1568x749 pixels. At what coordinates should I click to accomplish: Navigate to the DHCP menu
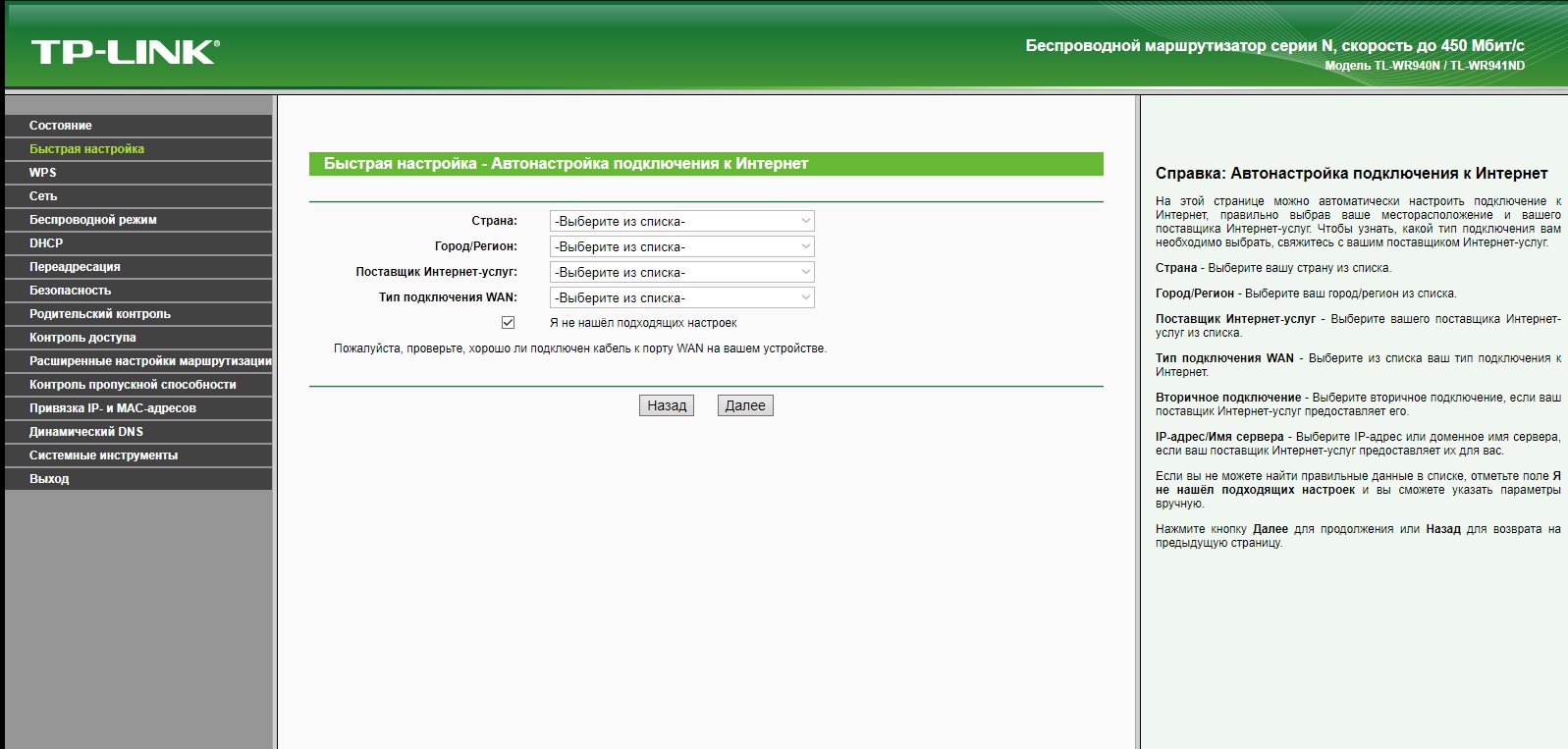point(46,243)
